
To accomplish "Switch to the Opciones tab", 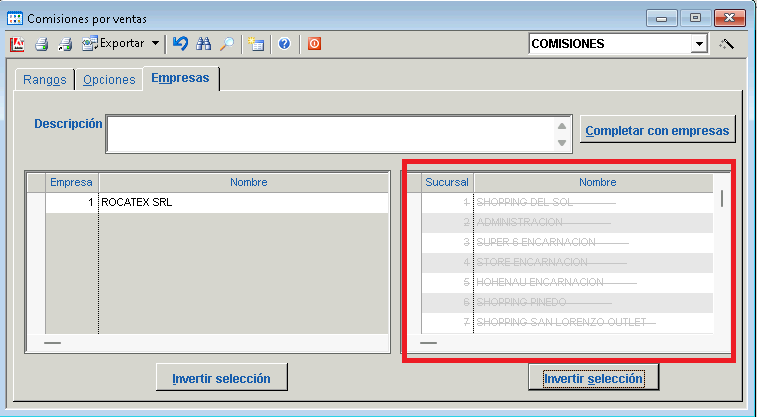I will point(109,80).
